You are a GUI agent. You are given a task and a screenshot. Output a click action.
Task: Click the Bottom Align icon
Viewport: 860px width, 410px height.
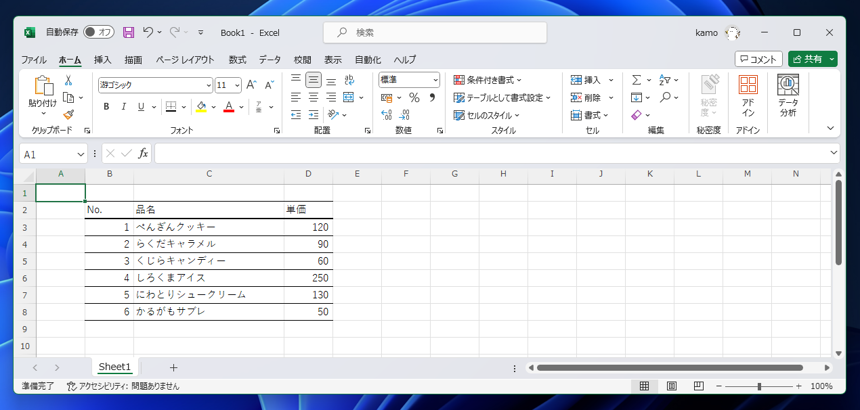tap(331, 80)
